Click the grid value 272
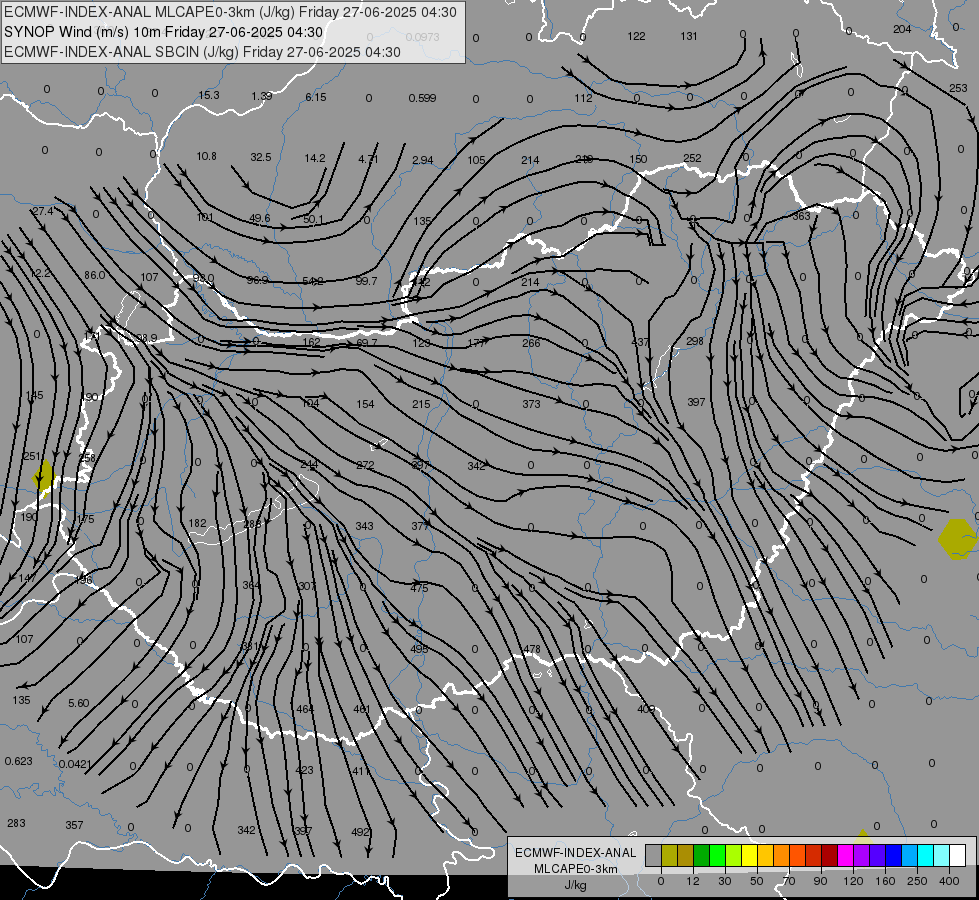This screenshot has width=979, height=900. pos(365,465)
